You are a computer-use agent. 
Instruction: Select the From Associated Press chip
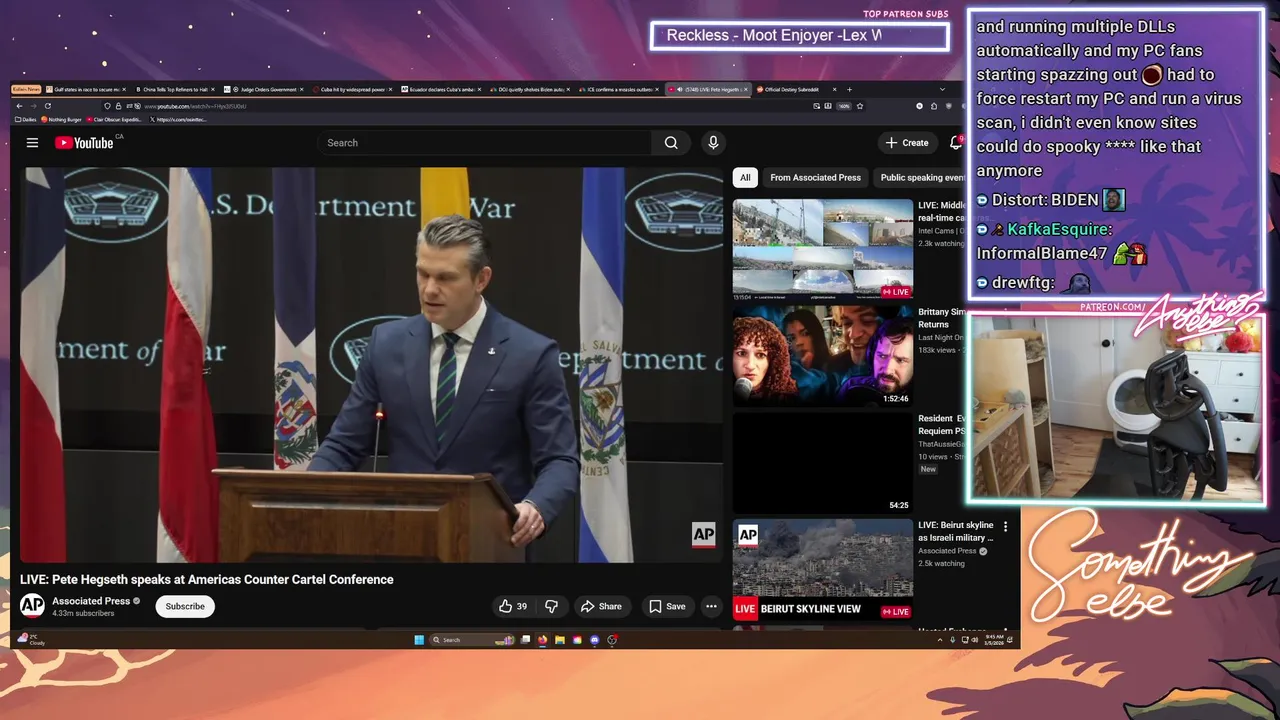point(815,177)
